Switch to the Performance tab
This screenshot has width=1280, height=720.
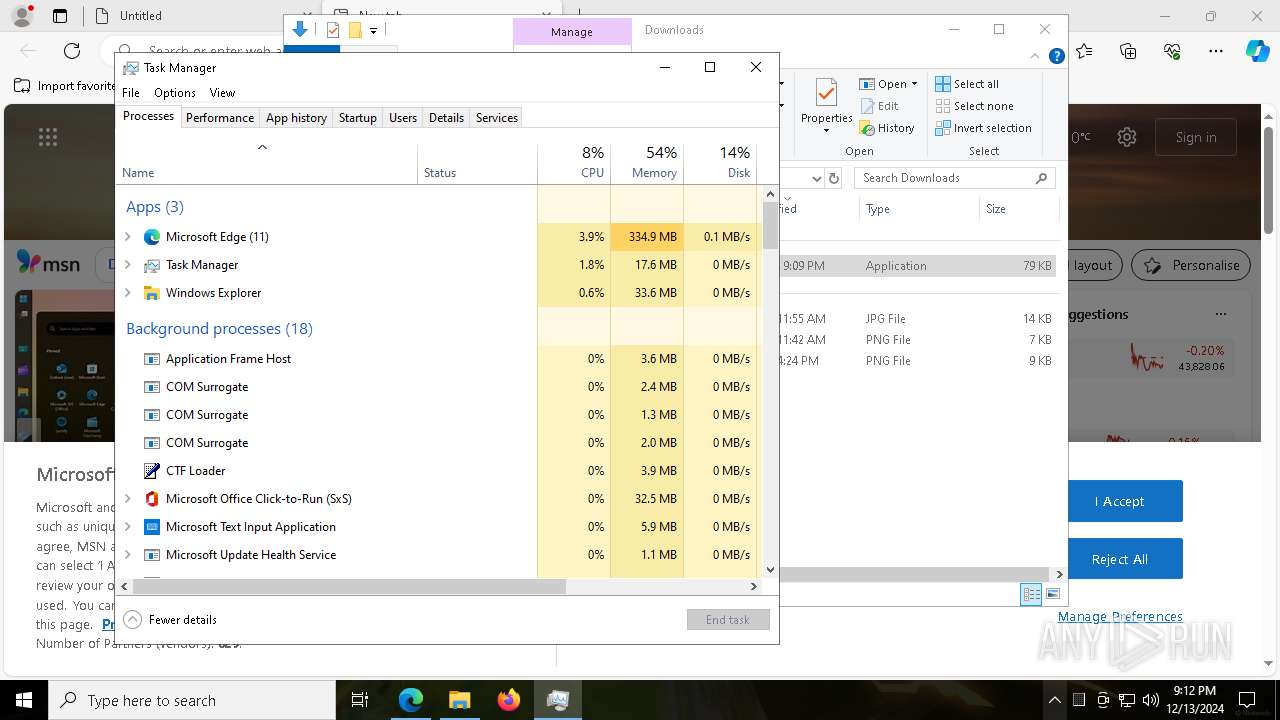tap(220, 118)
